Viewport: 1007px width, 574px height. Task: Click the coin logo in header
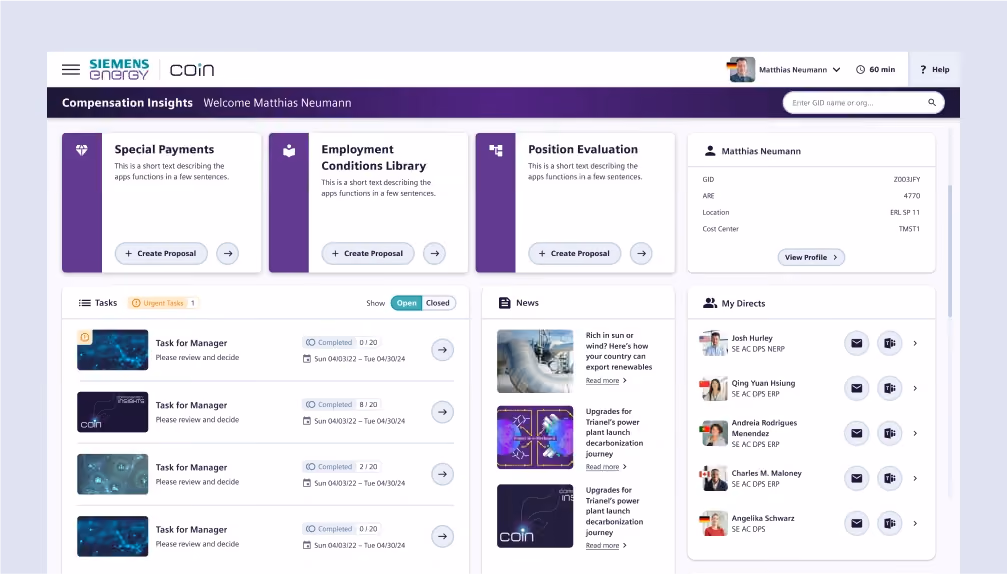pyautogui.click(x=191, y=69)
